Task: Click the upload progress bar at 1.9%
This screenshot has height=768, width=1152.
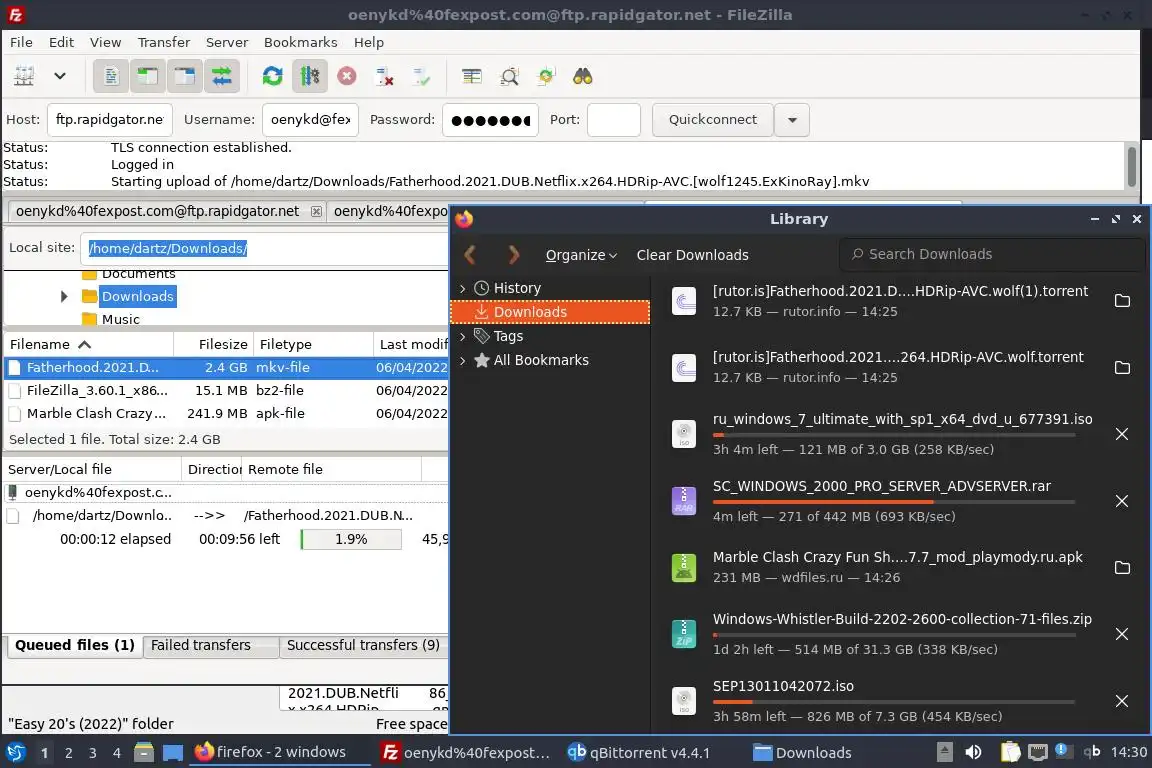Action: (351, 539)
